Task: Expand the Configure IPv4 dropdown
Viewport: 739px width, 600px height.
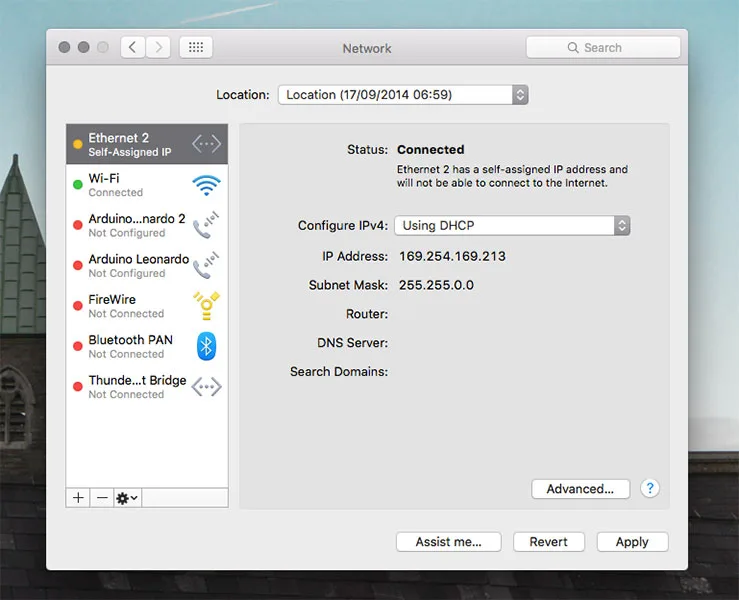Action: (512, 226)
